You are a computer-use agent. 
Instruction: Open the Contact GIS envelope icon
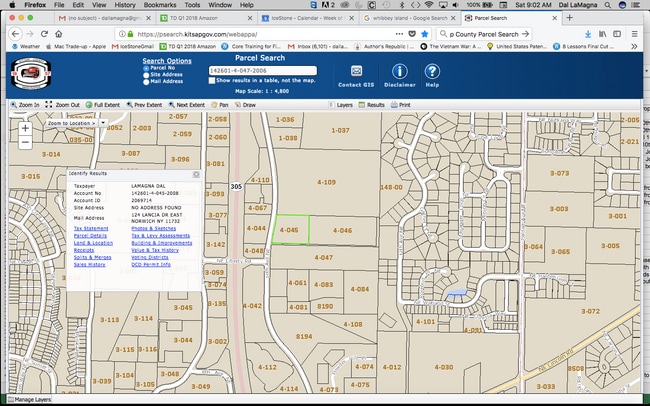click(x=355, y=71)
